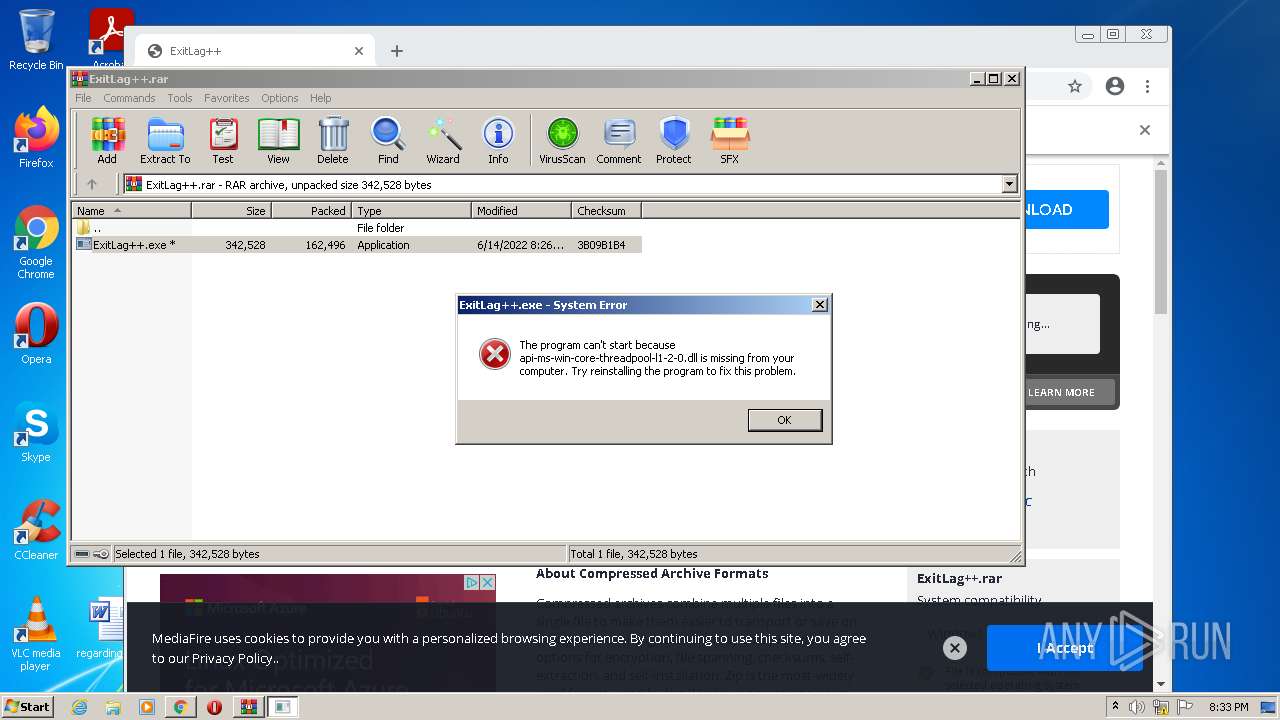Viewport: 1280px width, 720px height.
Task: Click Internet Explorer taskbar icon
Action: tap(79, 707)
